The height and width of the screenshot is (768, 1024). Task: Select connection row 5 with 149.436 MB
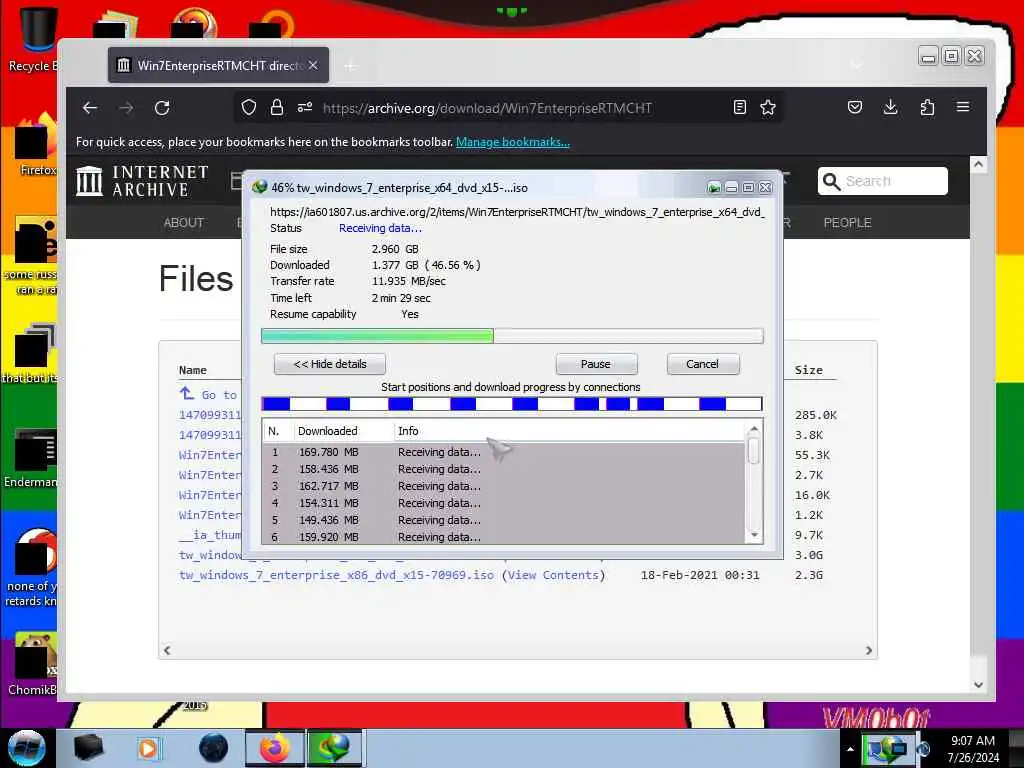503,520
